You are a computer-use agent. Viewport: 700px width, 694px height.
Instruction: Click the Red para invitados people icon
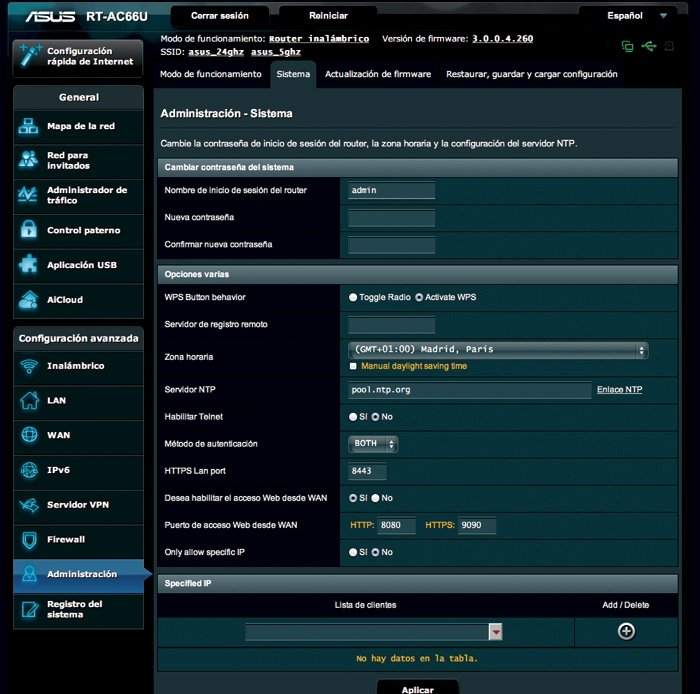28,160
